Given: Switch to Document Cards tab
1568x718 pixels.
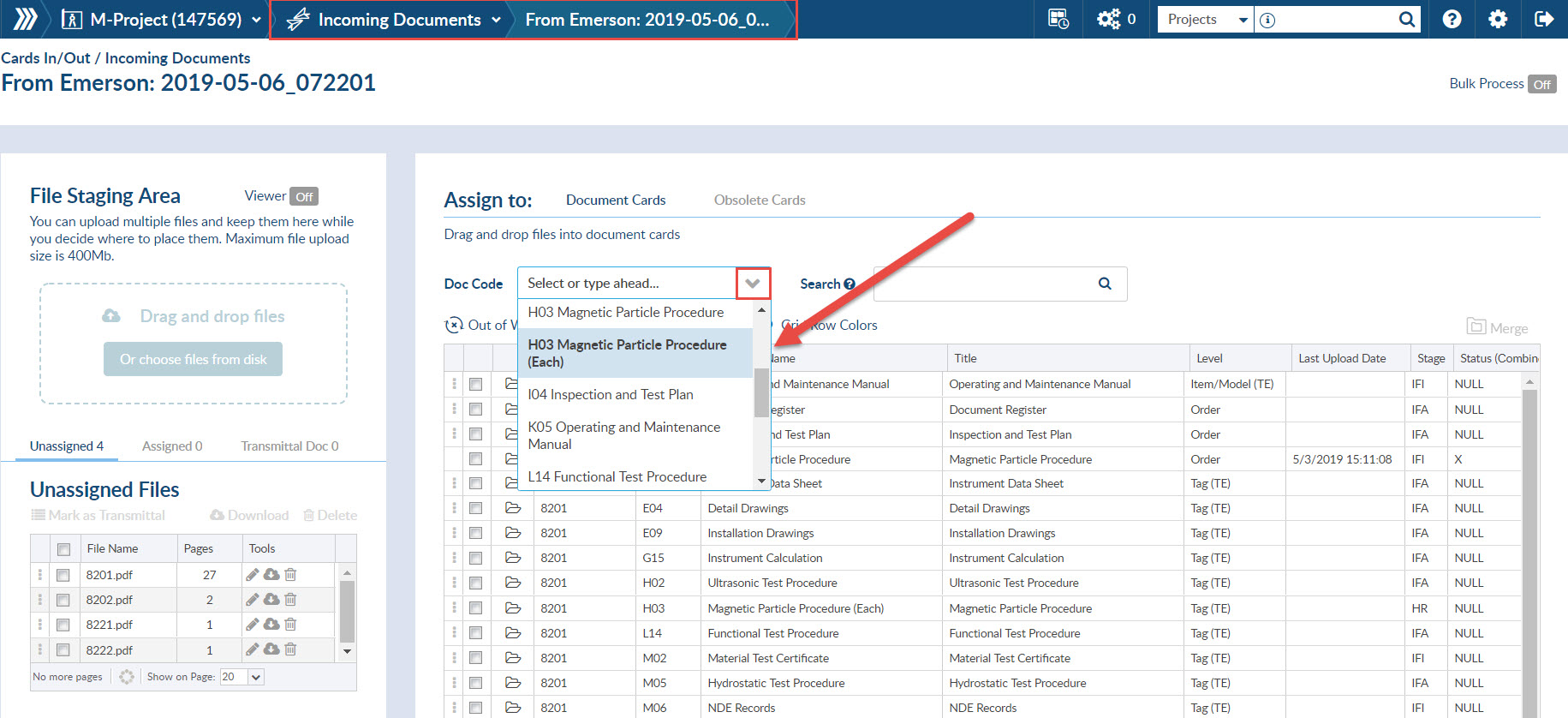Looking at the screenshot, I should 616,200.
